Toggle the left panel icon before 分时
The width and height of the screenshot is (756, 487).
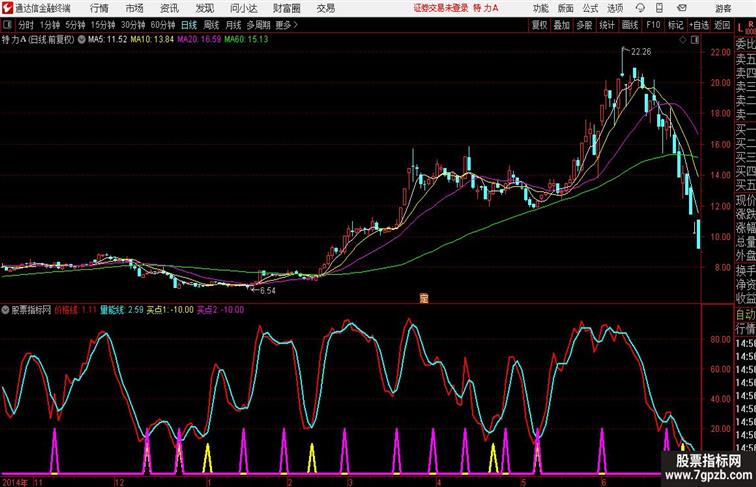tap(7, 25)
